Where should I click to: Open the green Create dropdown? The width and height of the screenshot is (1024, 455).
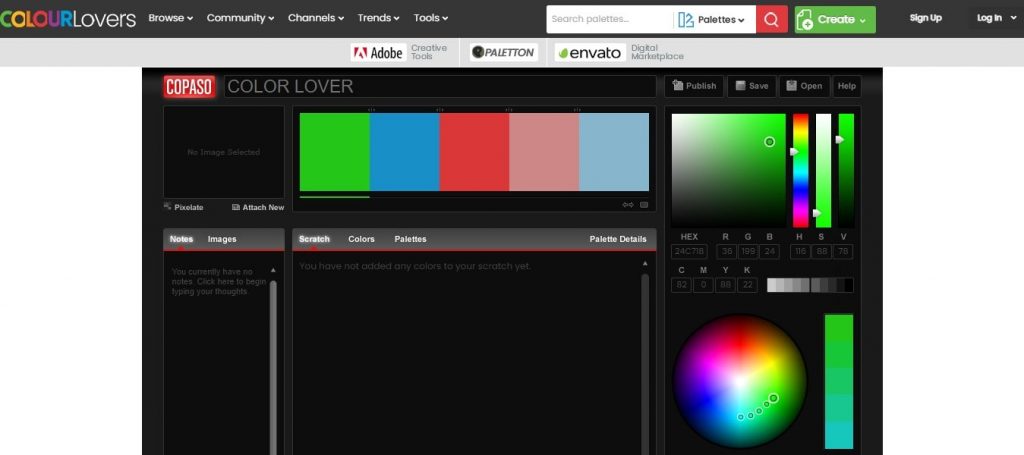(x=835, y=20)
